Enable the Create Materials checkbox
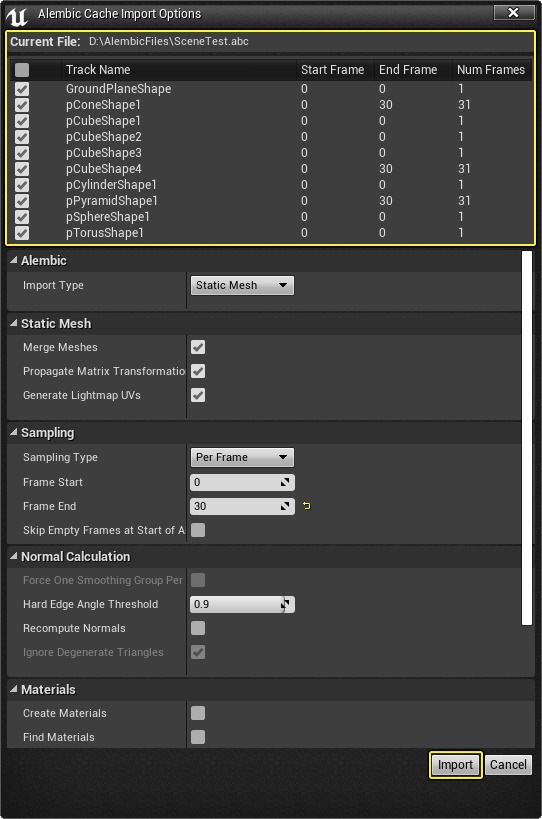Viewport: 542px width, 819px height. pyautogui.click(x=198, y=713)
